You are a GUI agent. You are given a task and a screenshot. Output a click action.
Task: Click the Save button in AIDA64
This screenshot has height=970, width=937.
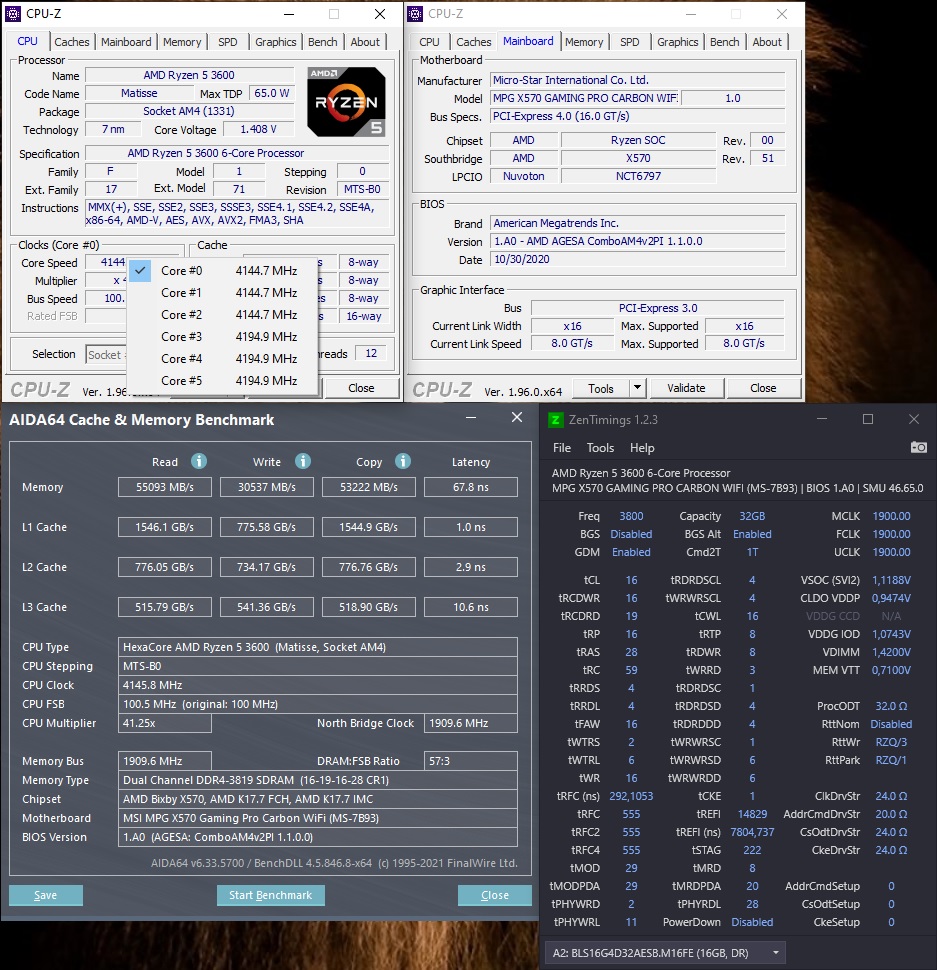46,895
